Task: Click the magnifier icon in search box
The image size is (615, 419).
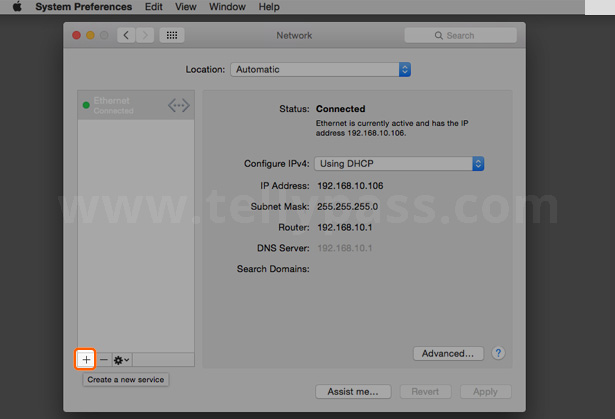Action: click(x=439, y=35)
